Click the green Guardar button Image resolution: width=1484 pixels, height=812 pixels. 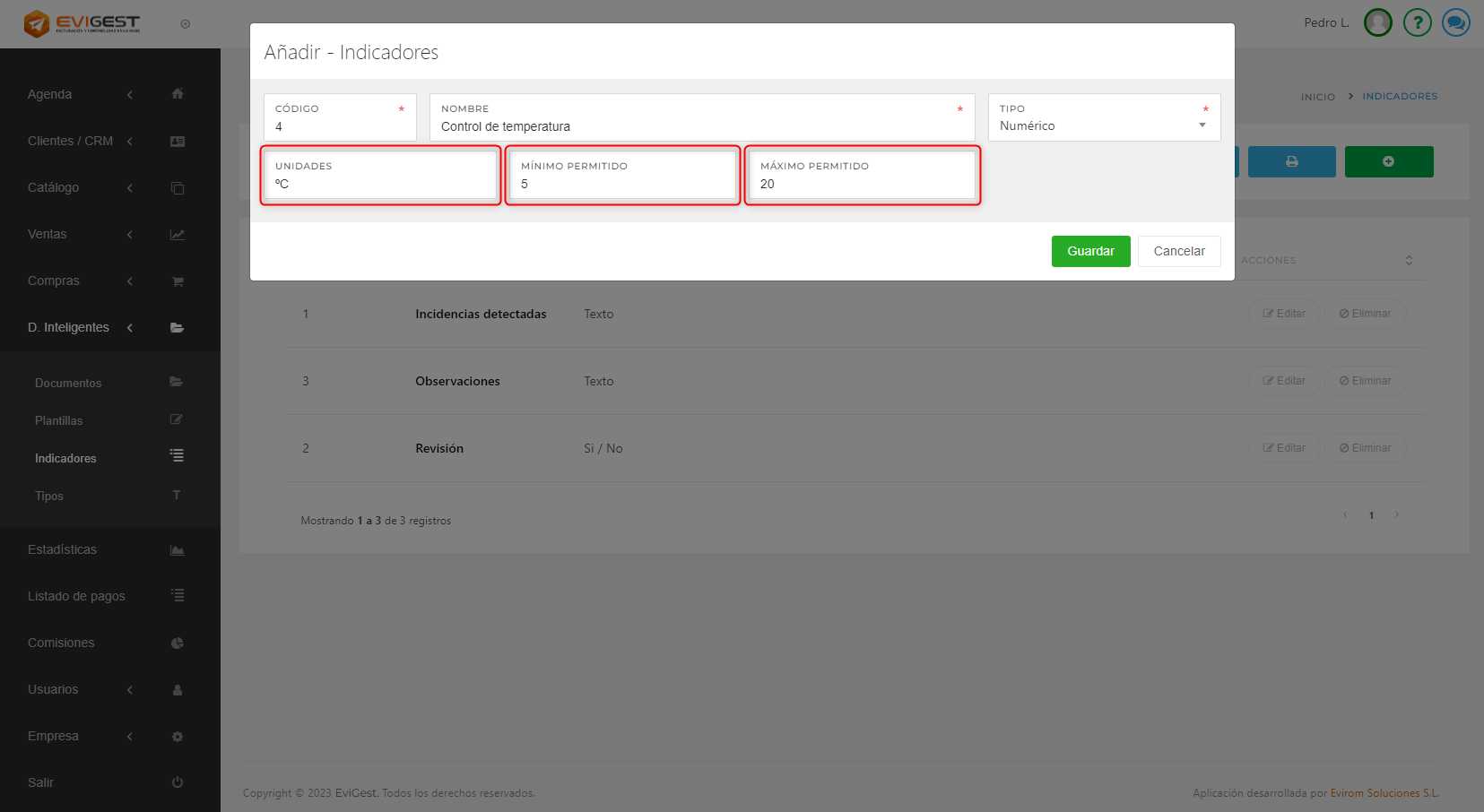pos(1090,251)
